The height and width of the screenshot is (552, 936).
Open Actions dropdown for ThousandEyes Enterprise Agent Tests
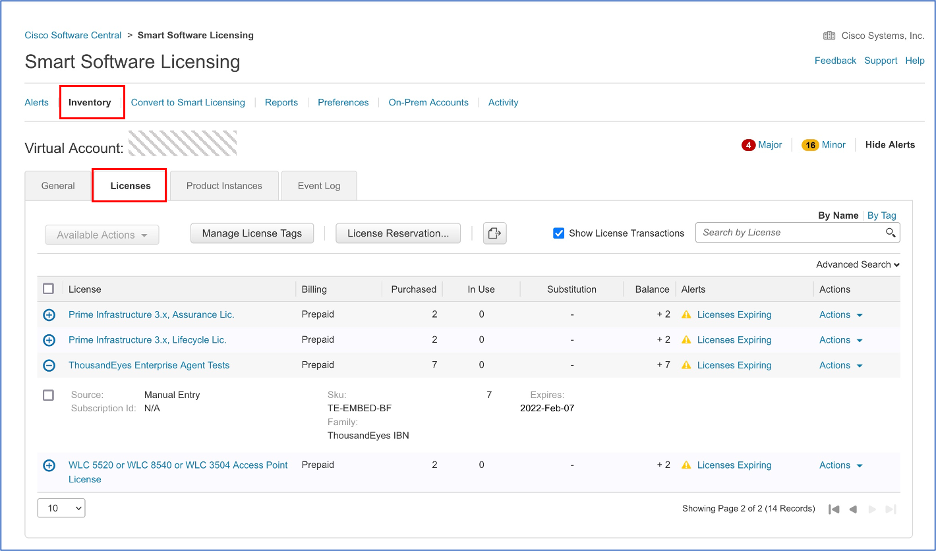tap(840, 365)
